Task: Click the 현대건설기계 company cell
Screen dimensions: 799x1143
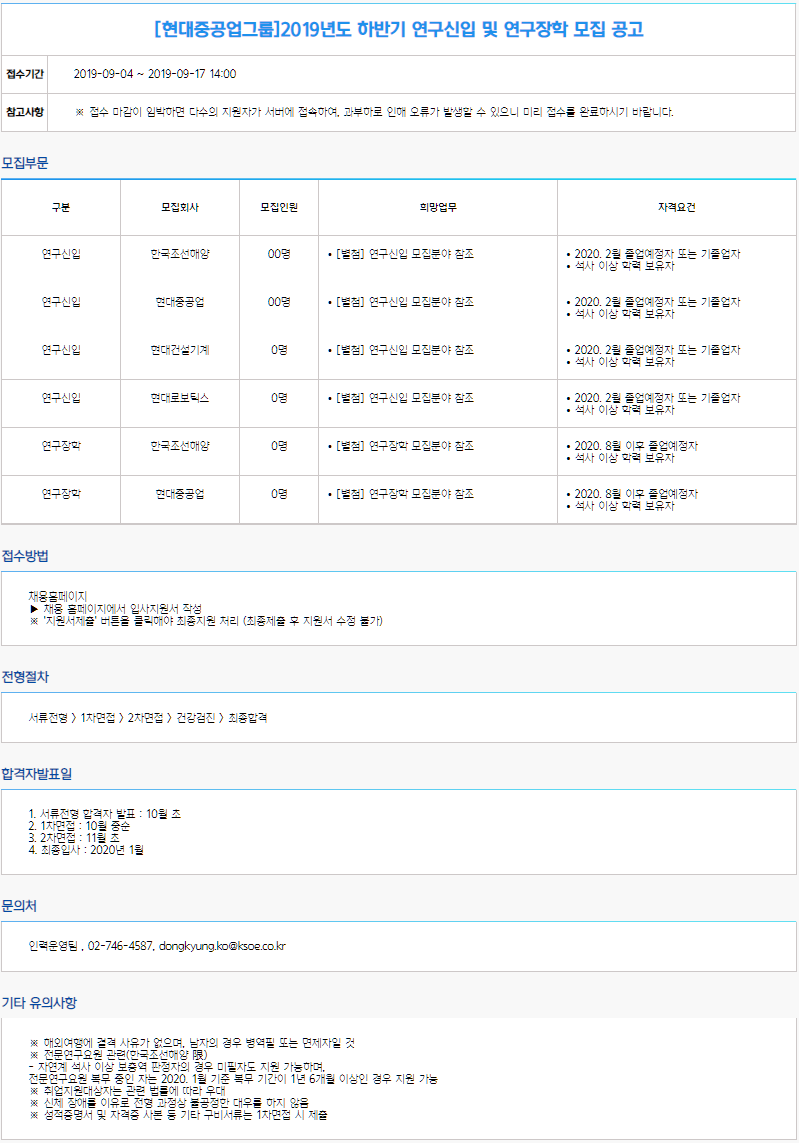Action: point(180,350)
